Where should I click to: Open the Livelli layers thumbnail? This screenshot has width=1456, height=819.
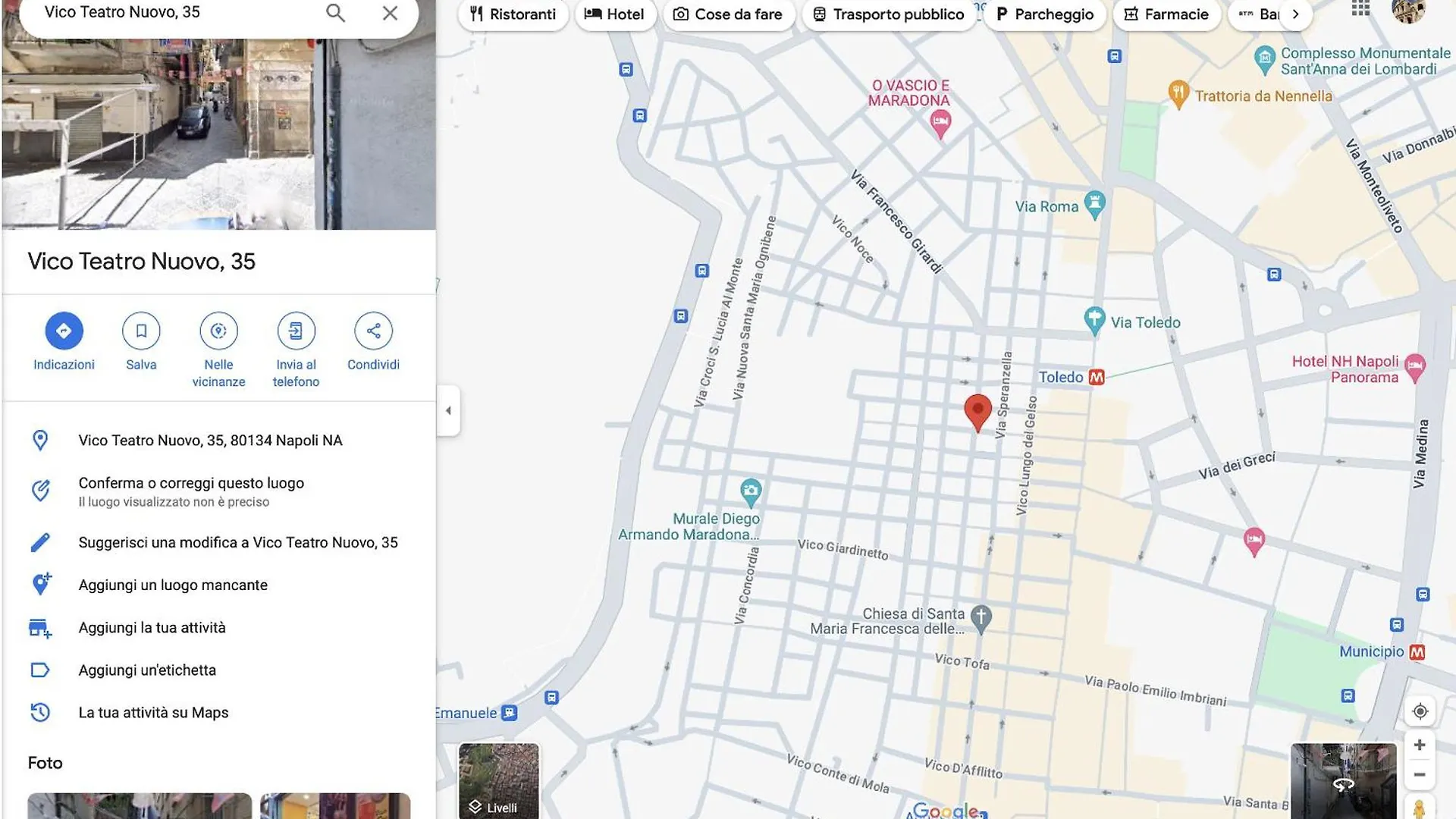pyautogui.click(x=499, y=780)
